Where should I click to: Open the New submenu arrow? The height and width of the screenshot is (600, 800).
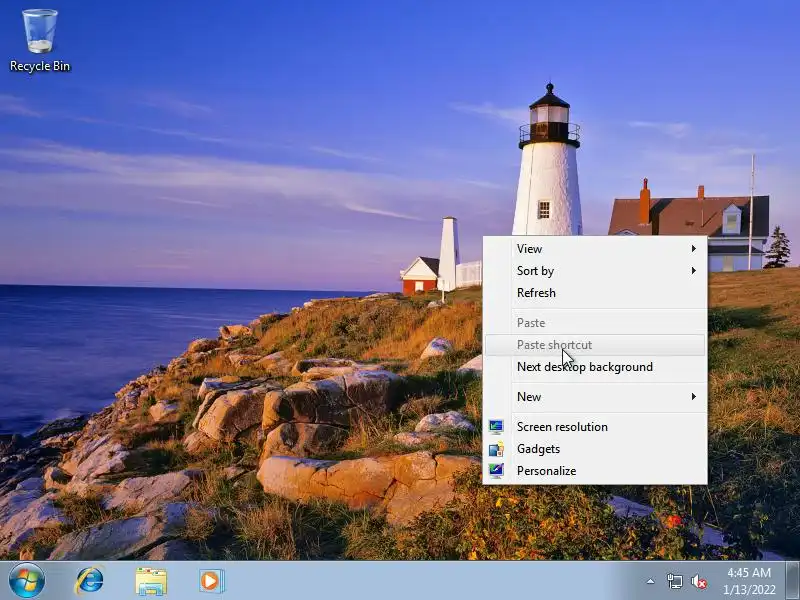point(693,396)
